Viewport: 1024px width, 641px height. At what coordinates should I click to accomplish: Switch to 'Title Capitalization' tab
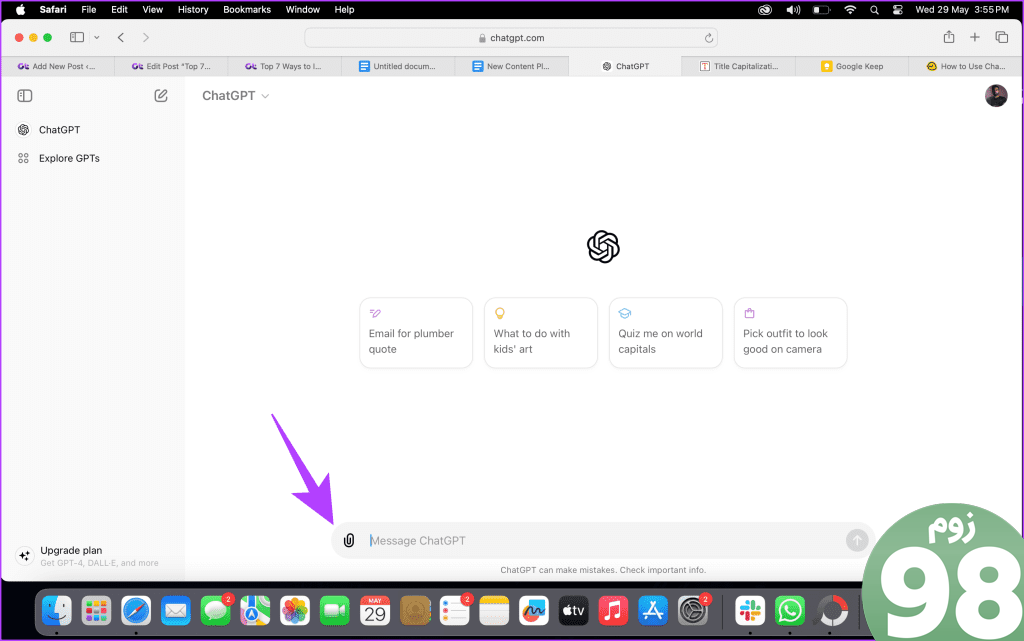point(739,66)
